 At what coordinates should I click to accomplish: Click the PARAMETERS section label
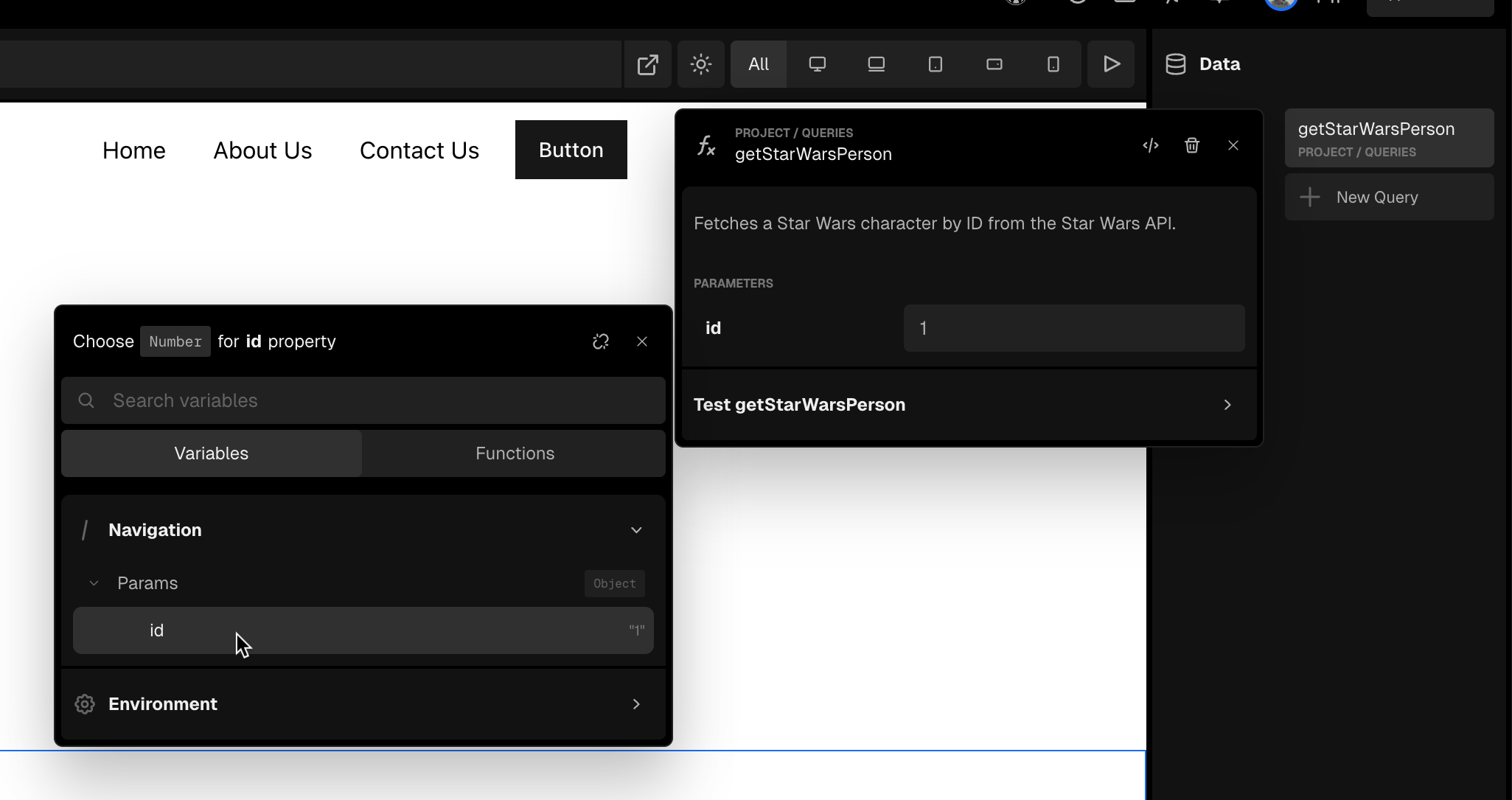coord(733,283)
